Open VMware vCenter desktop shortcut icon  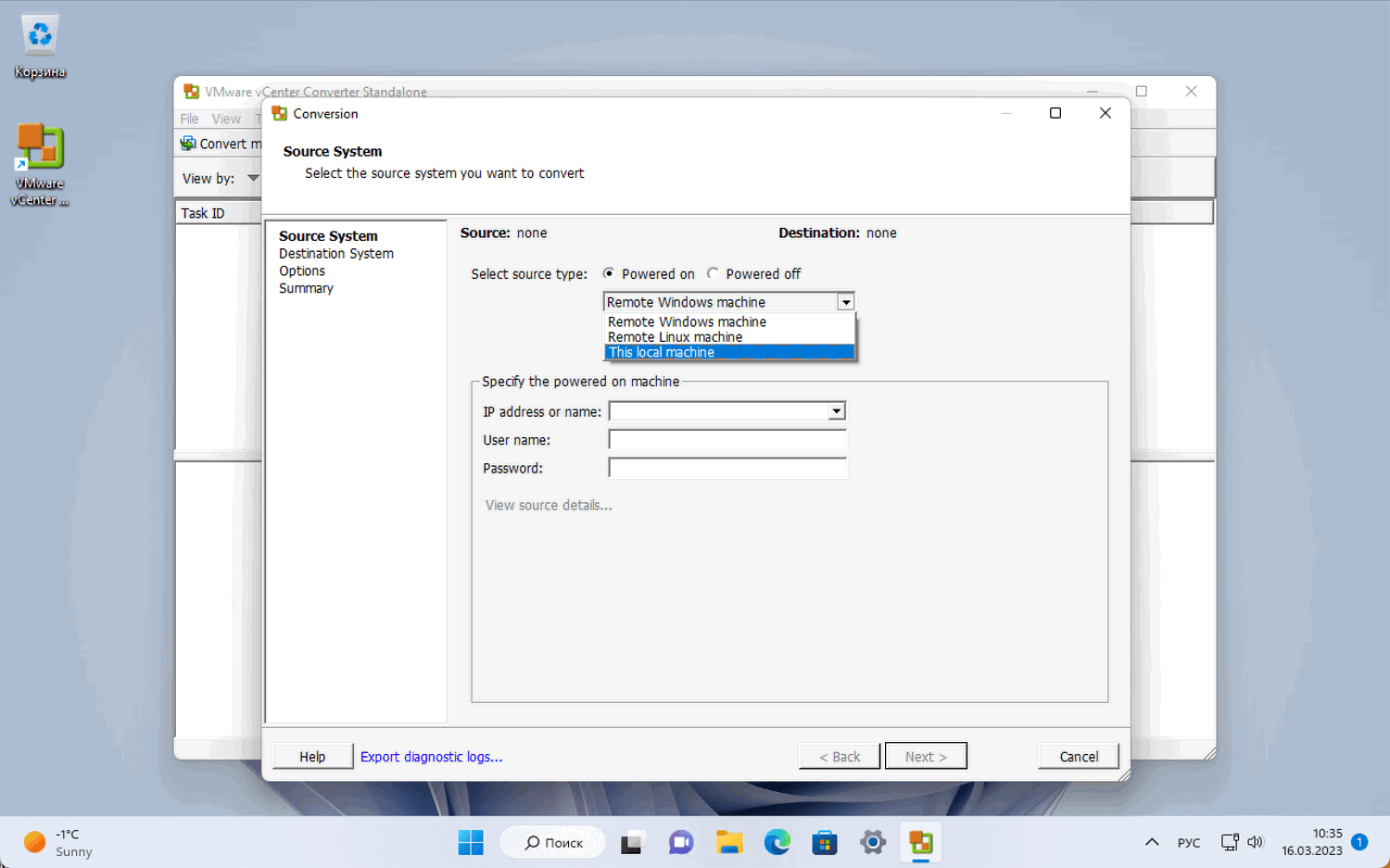point(40,164)
